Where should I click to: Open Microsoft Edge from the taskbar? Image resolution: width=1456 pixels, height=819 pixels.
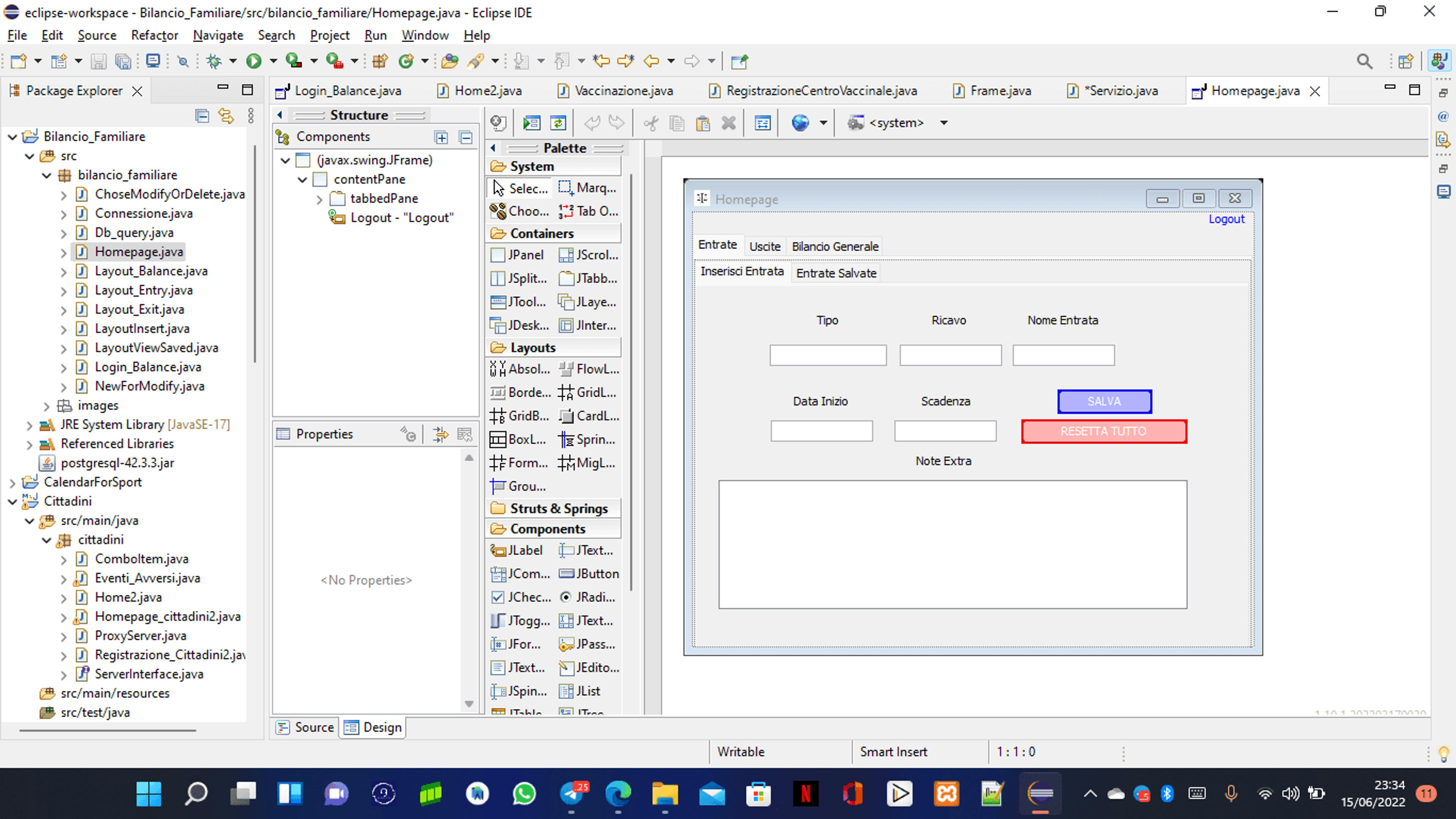click(618, 794)
